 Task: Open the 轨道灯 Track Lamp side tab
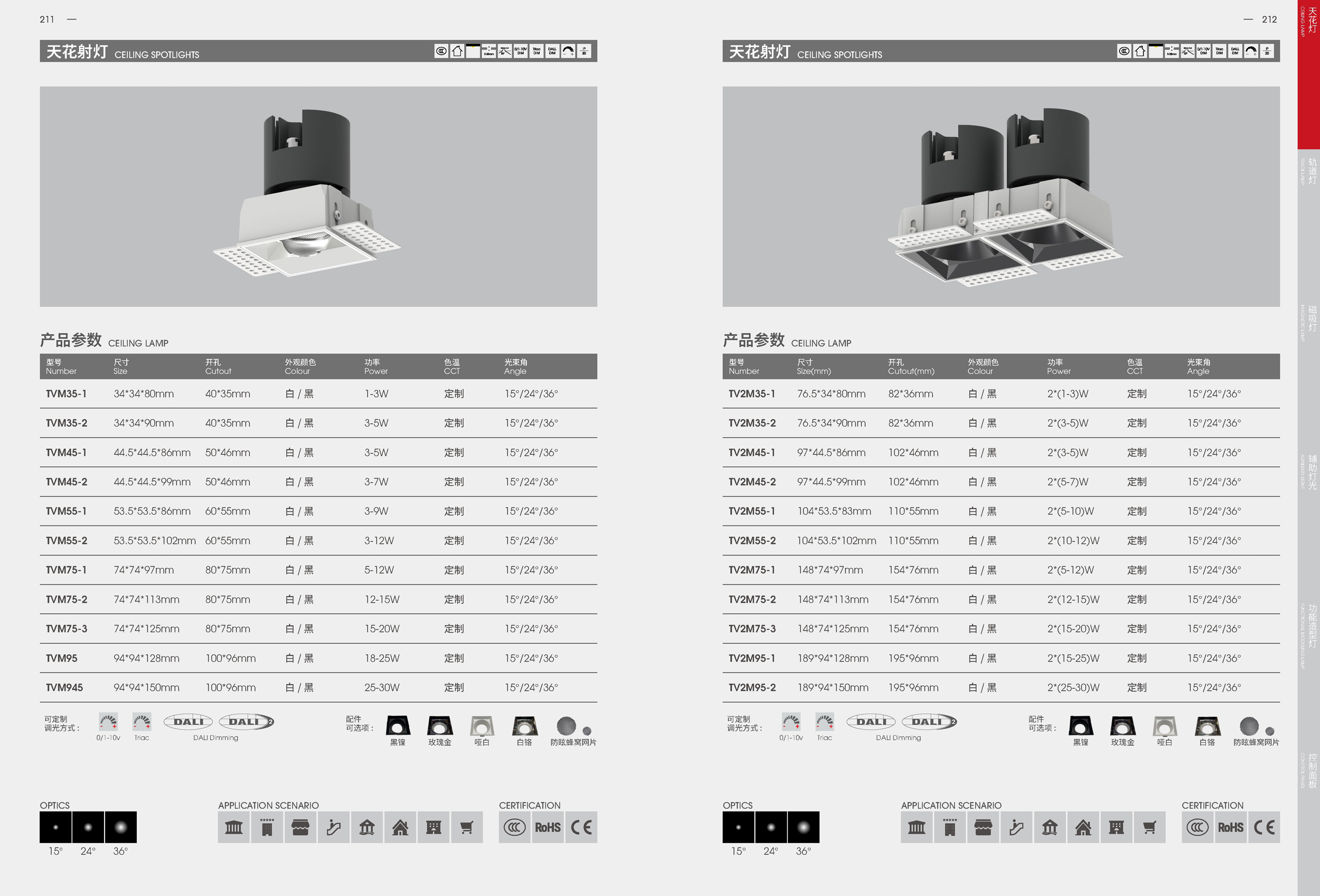1311,172
